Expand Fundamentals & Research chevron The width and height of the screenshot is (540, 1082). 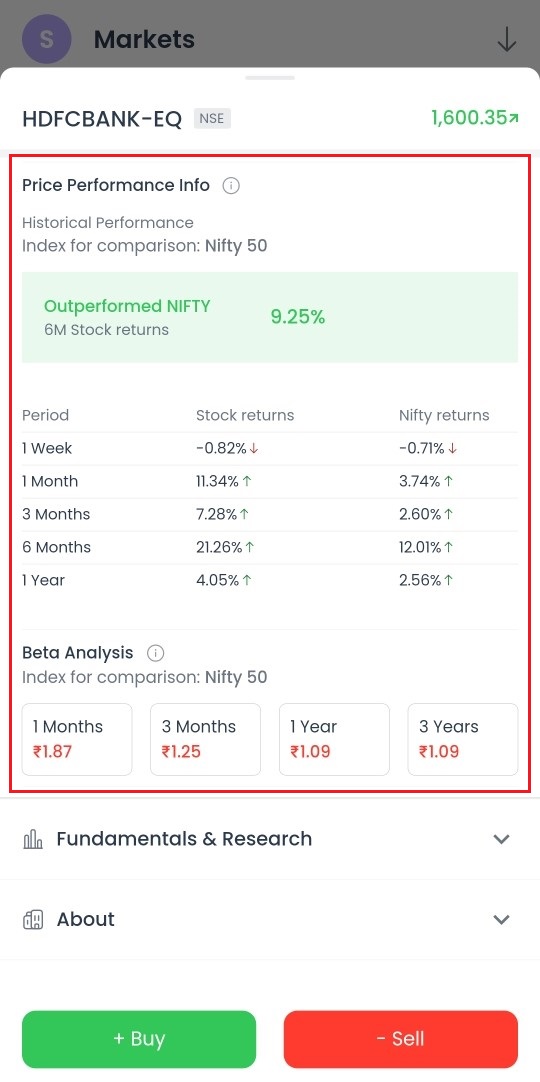coord(501,839)
